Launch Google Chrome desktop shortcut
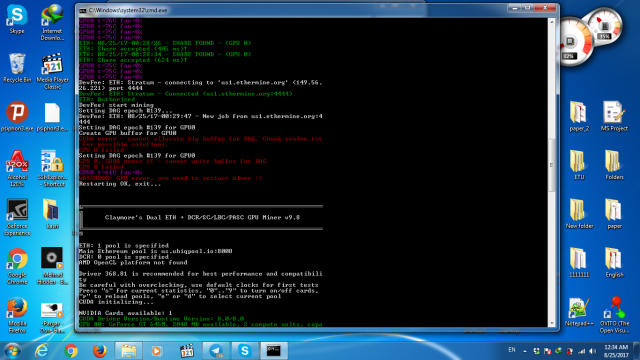640x360 pixels. pos(17,266)
